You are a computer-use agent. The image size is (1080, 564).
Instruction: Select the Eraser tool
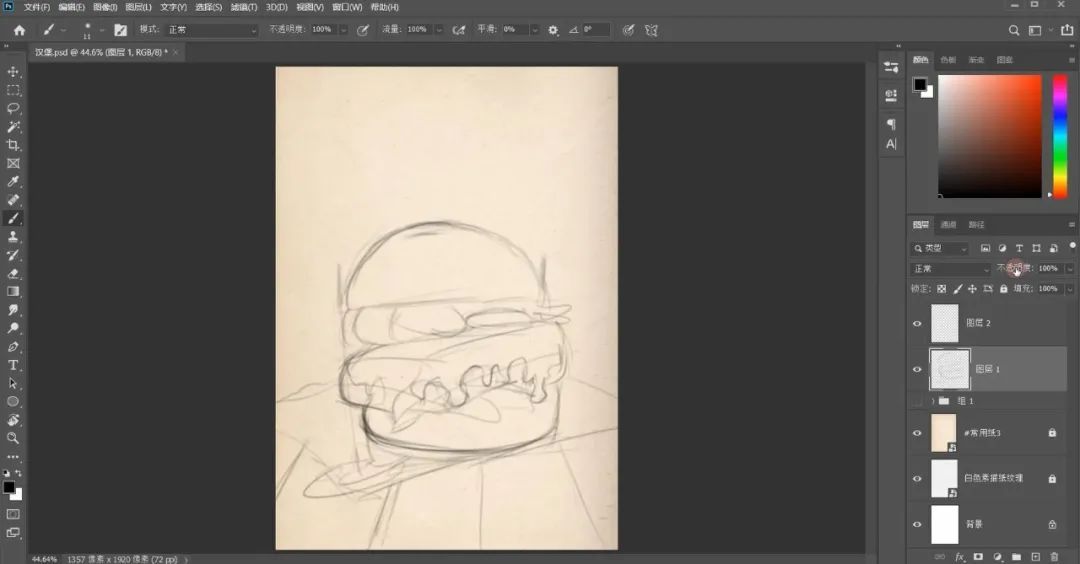(13, 273)
